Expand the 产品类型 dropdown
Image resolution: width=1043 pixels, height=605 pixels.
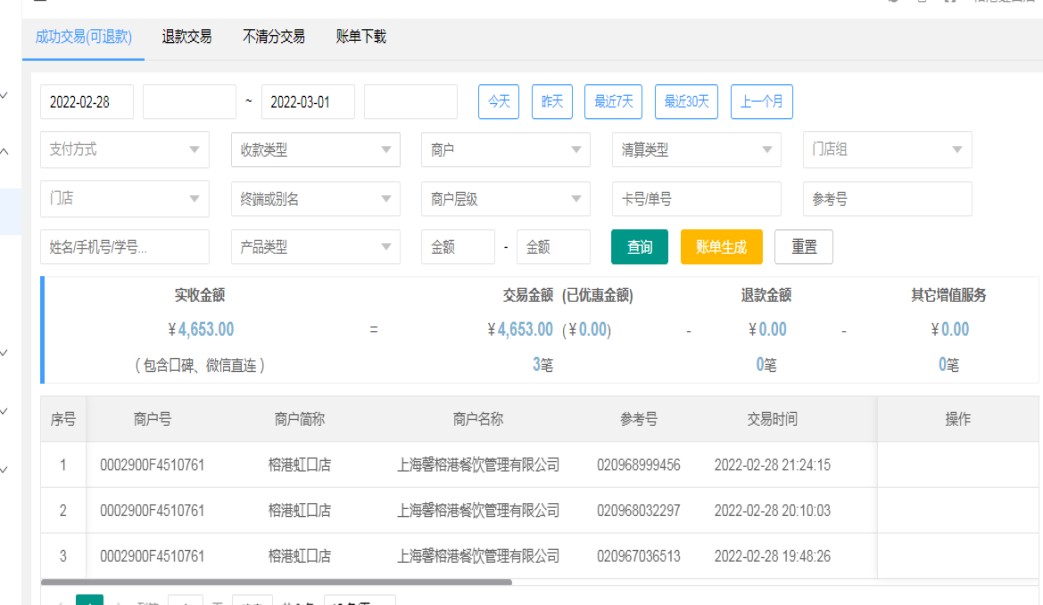[x=315, y=247]
